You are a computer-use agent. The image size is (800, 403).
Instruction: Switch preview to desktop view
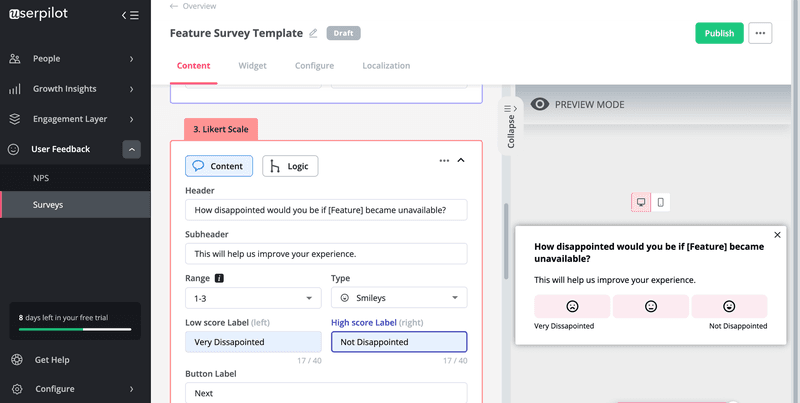[641, 203]
